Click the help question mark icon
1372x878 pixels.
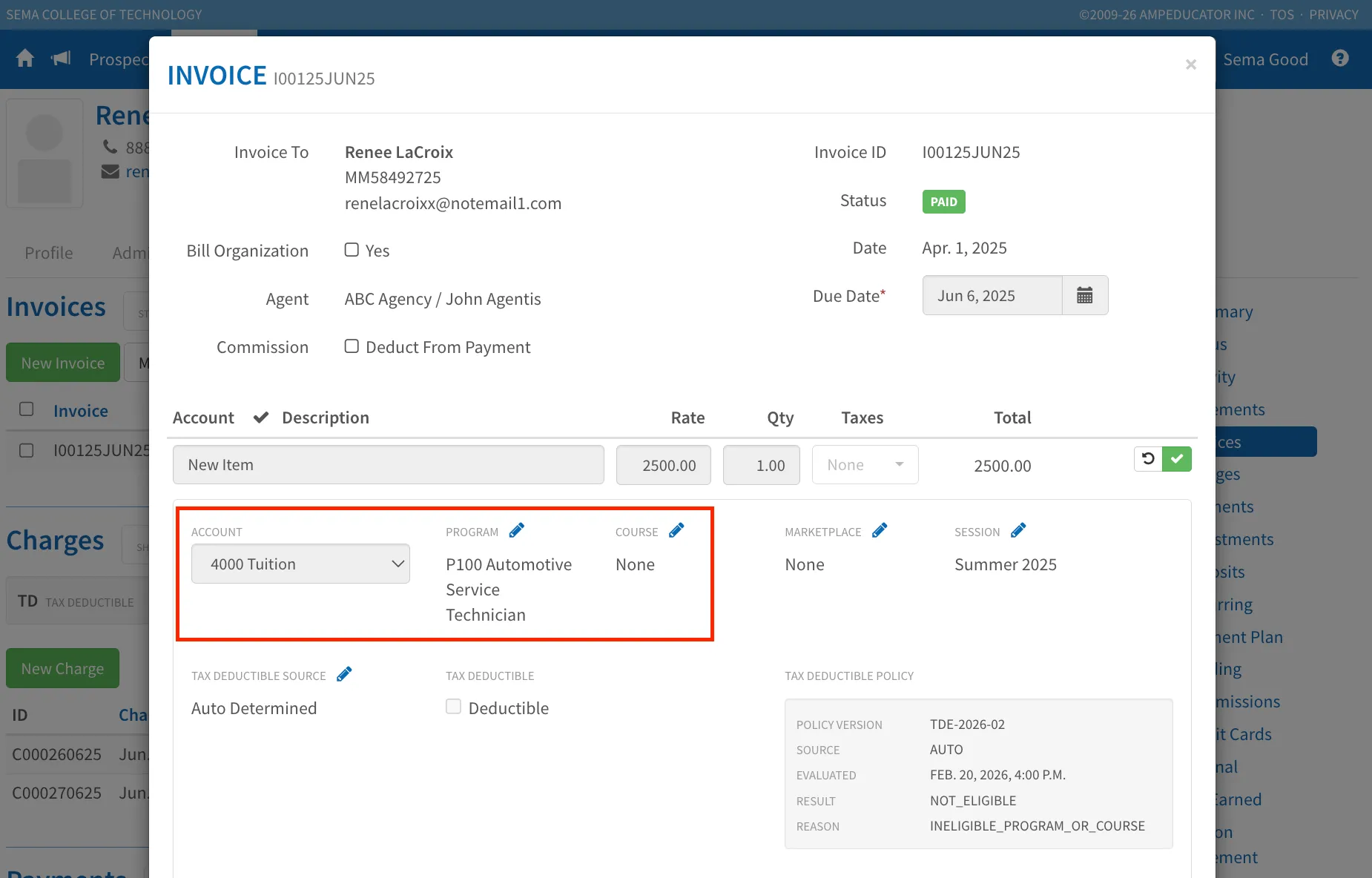(1340, 59)
